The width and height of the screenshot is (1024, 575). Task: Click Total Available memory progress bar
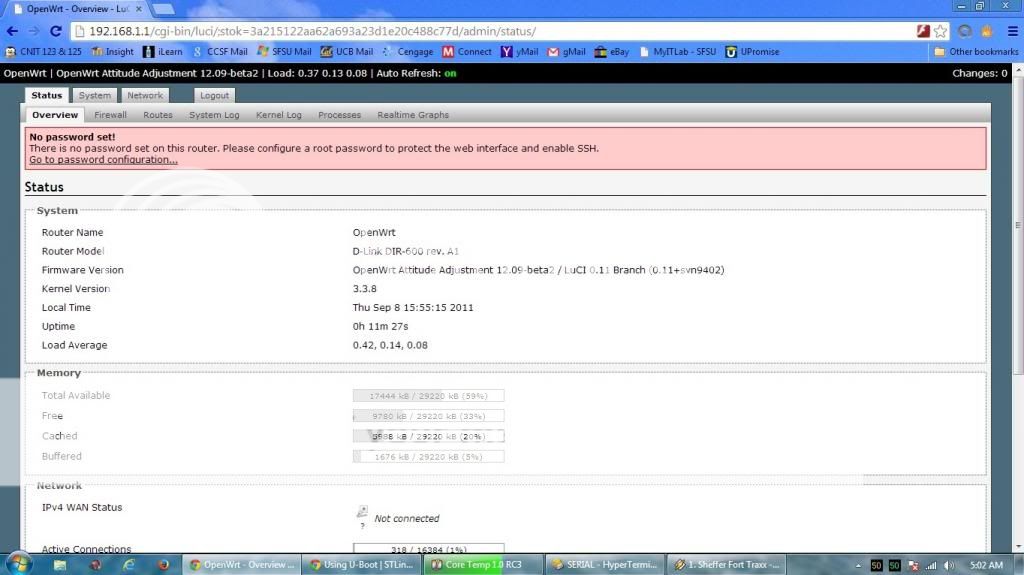[x=428, y=396]
